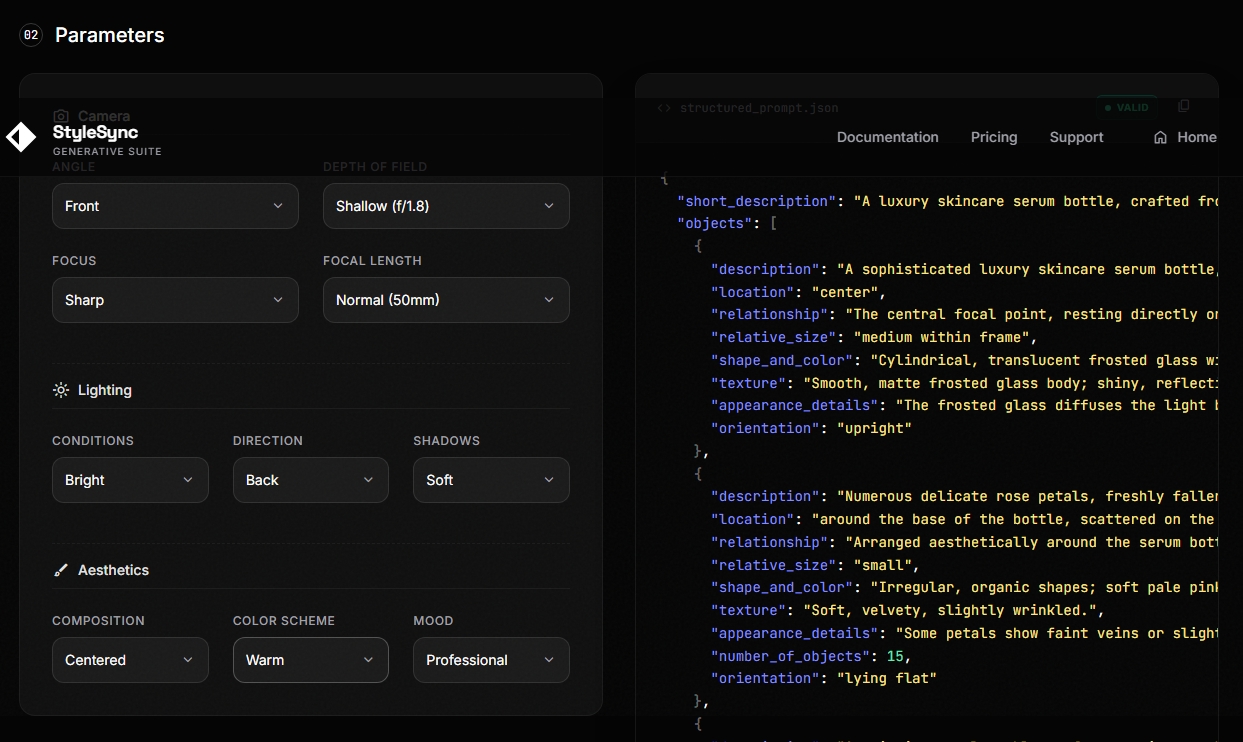
Task: Open the Support nav link
Action: click(1077, 137)
